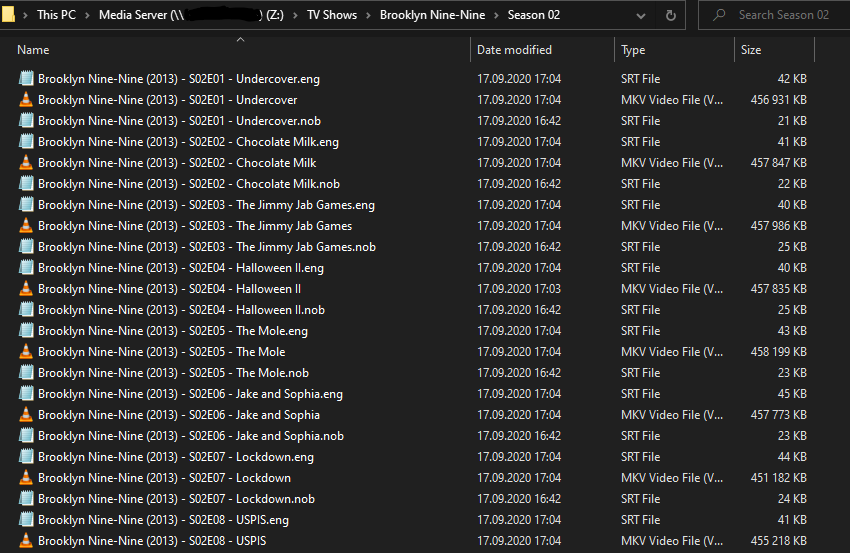This screenshot has width=850, height=553.
Task: Select file name S02E04 - Halloween II video
Action: click(x=169, y=289)
